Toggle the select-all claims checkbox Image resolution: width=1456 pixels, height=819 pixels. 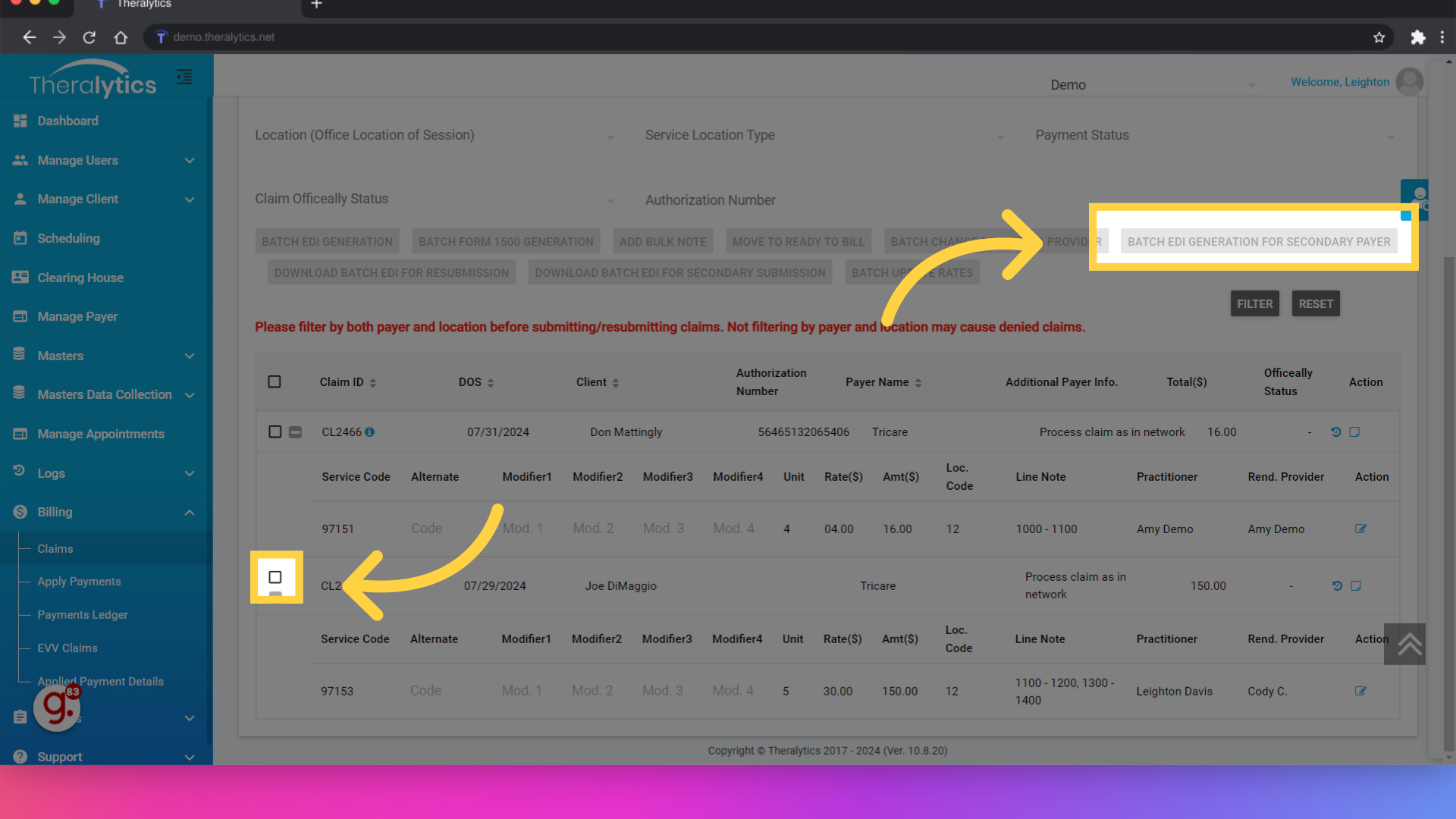click(274, 381)
